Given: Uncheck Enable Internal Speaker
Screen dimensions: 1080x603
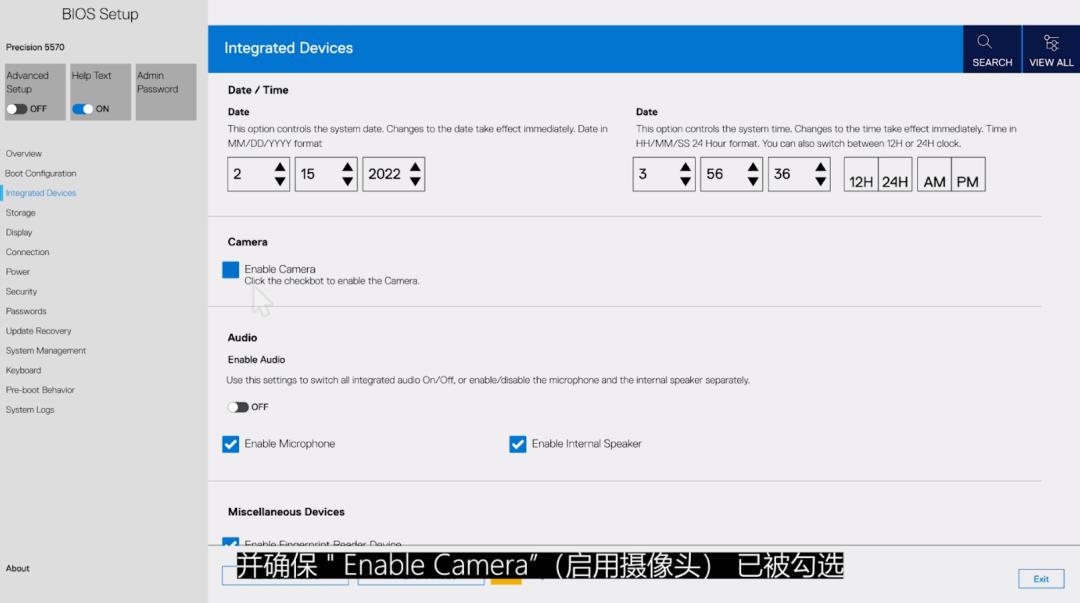Looking at the screenshot, I should [517, 443].
